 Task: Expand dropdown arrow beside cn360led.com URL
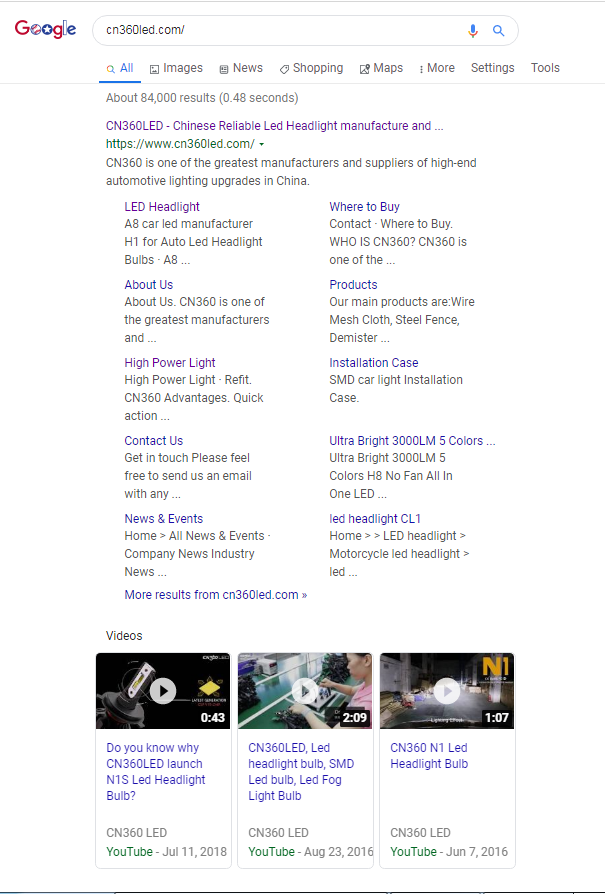pyautogui.click(x=262, y=145)
